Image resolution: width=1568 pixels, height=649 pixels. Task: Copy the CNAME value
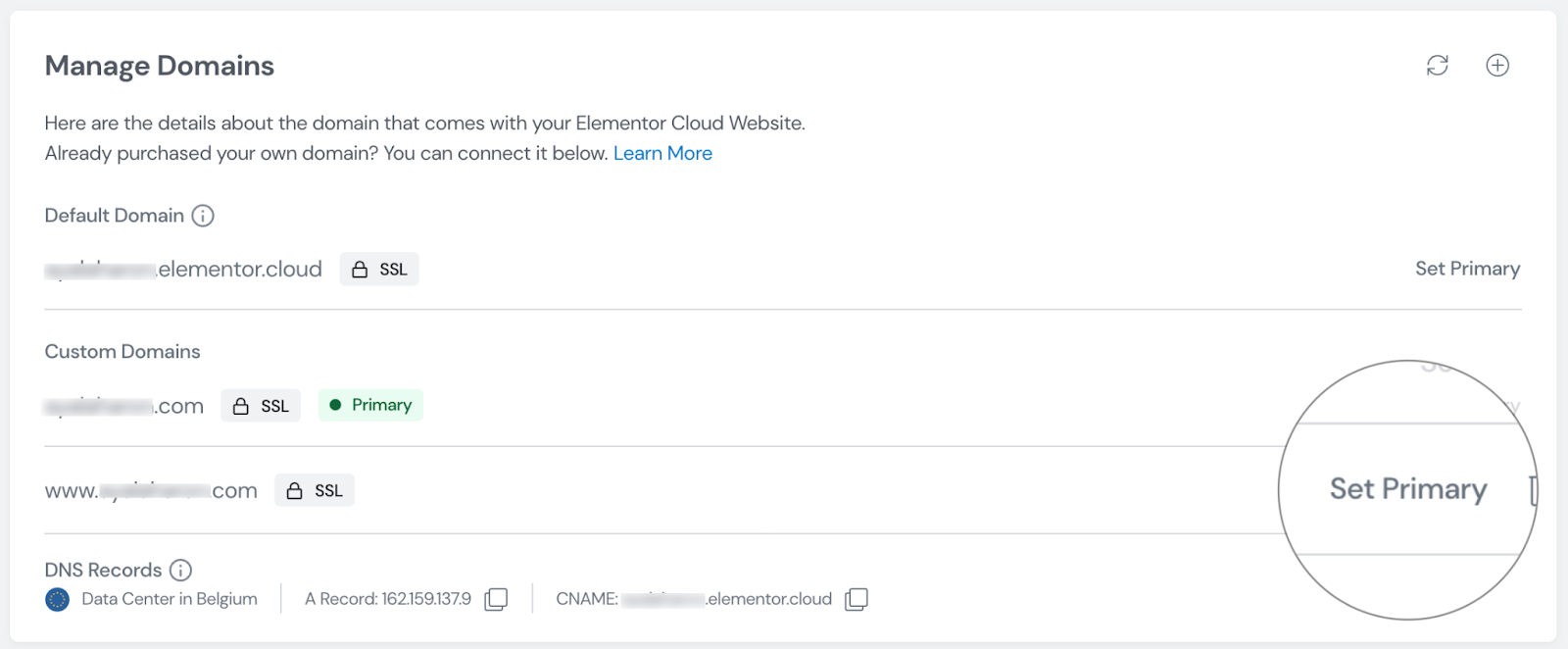(x=857, y=599)
